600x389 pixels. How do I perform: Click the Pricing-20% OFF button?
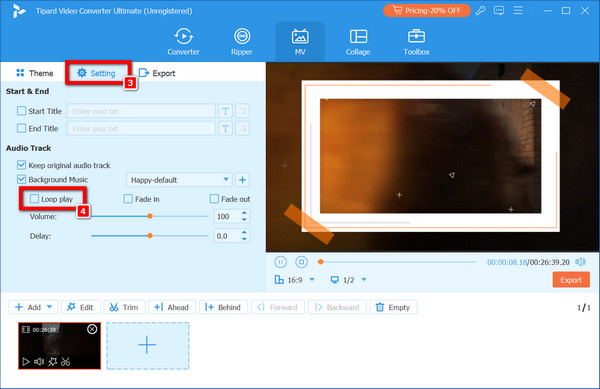pos(427,11)
